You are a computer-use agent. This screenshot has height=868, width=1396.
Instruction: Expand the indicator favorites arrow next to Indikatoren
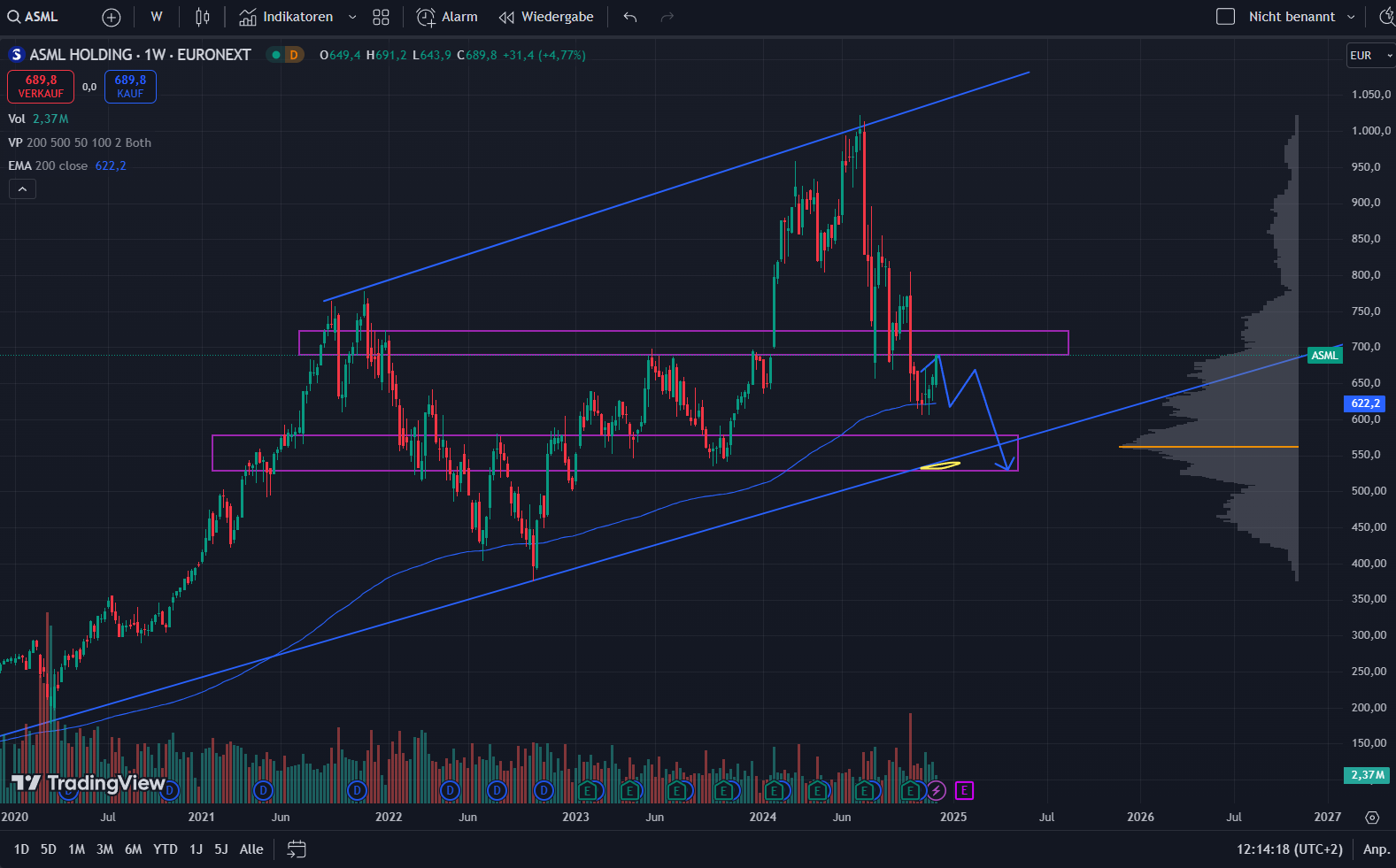coord(352,17)
